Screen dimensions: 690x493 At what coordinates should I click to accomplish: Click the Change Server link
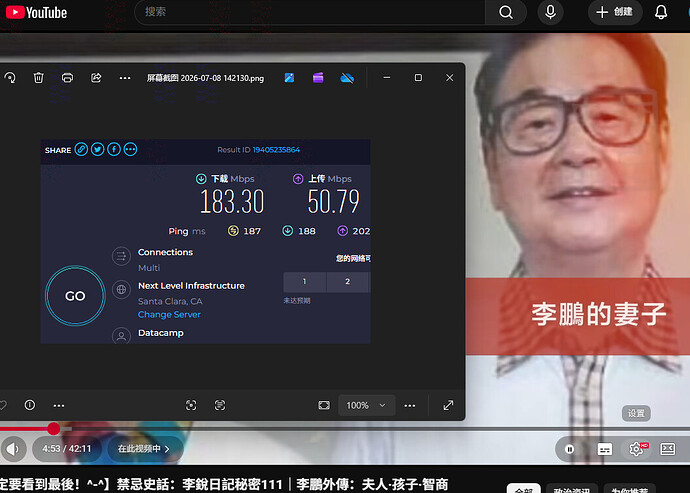[169, 314]
